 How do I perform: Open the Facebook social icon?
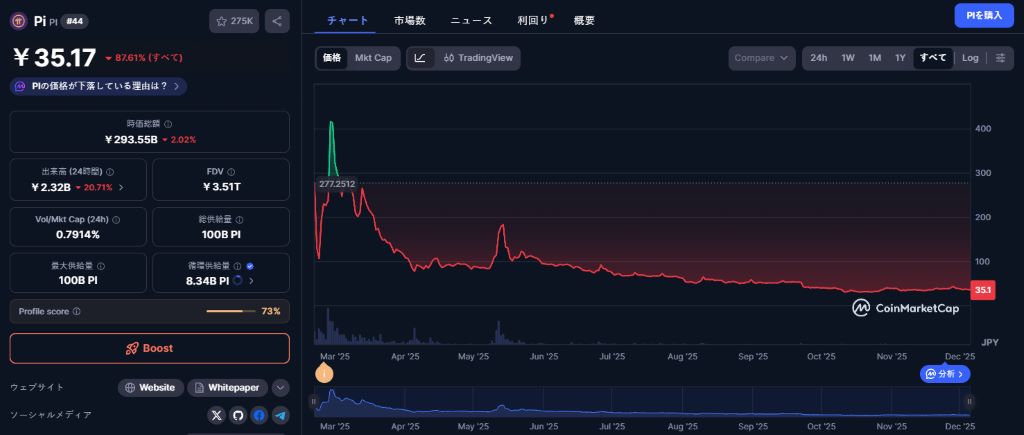259,415
